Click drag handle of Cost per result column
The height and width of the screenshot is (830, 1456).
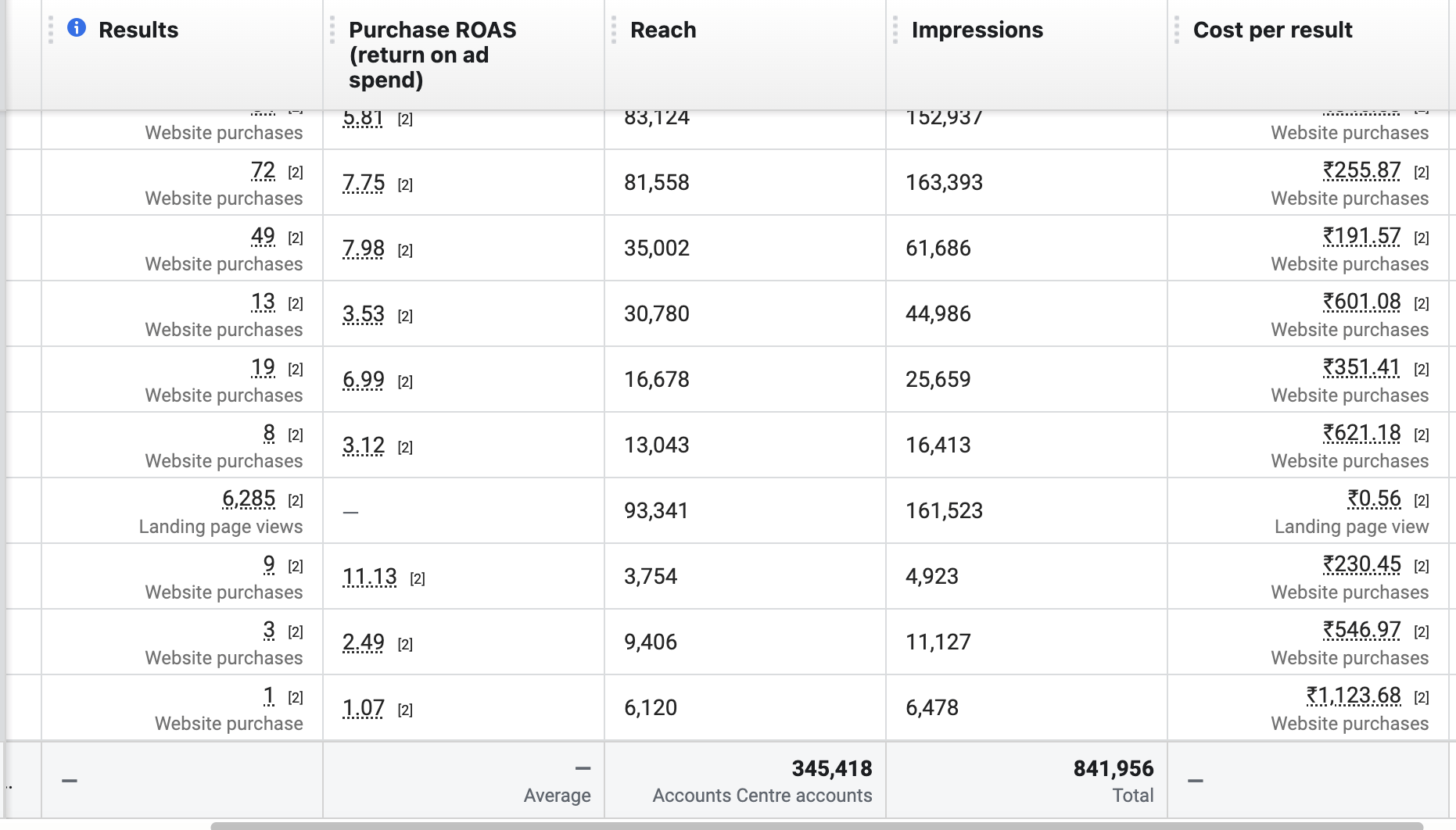click(x=1177, y=30)
